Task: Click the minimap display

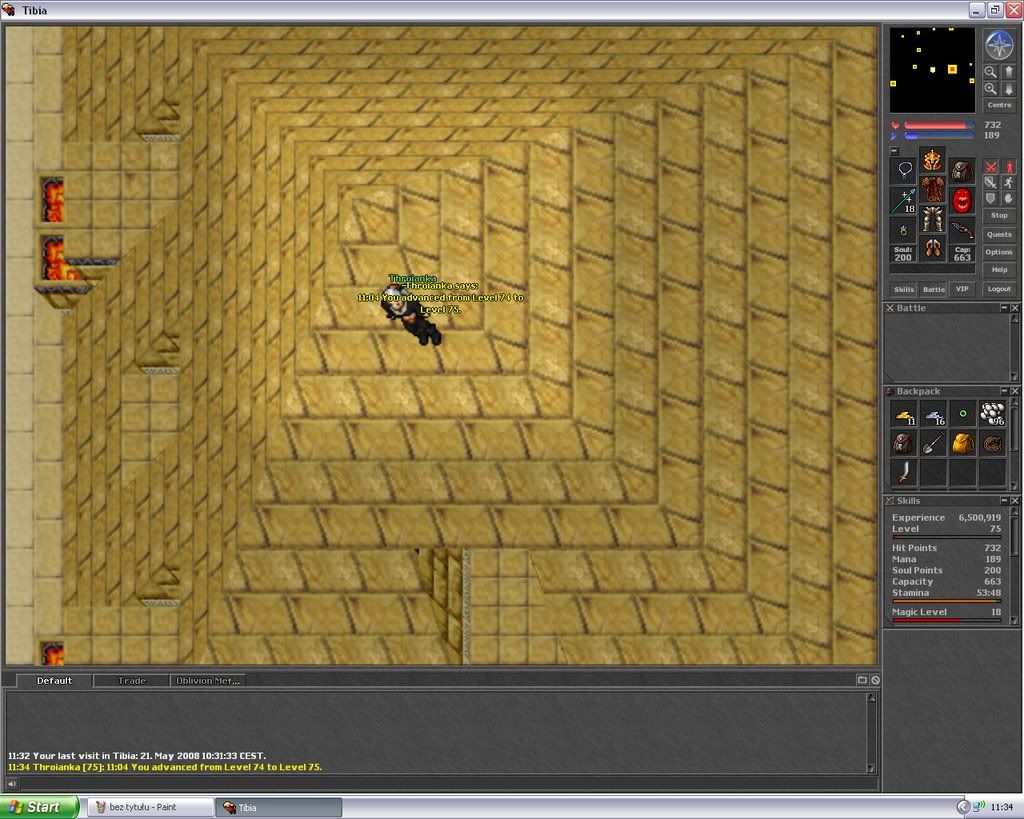Action: [933, 70]
